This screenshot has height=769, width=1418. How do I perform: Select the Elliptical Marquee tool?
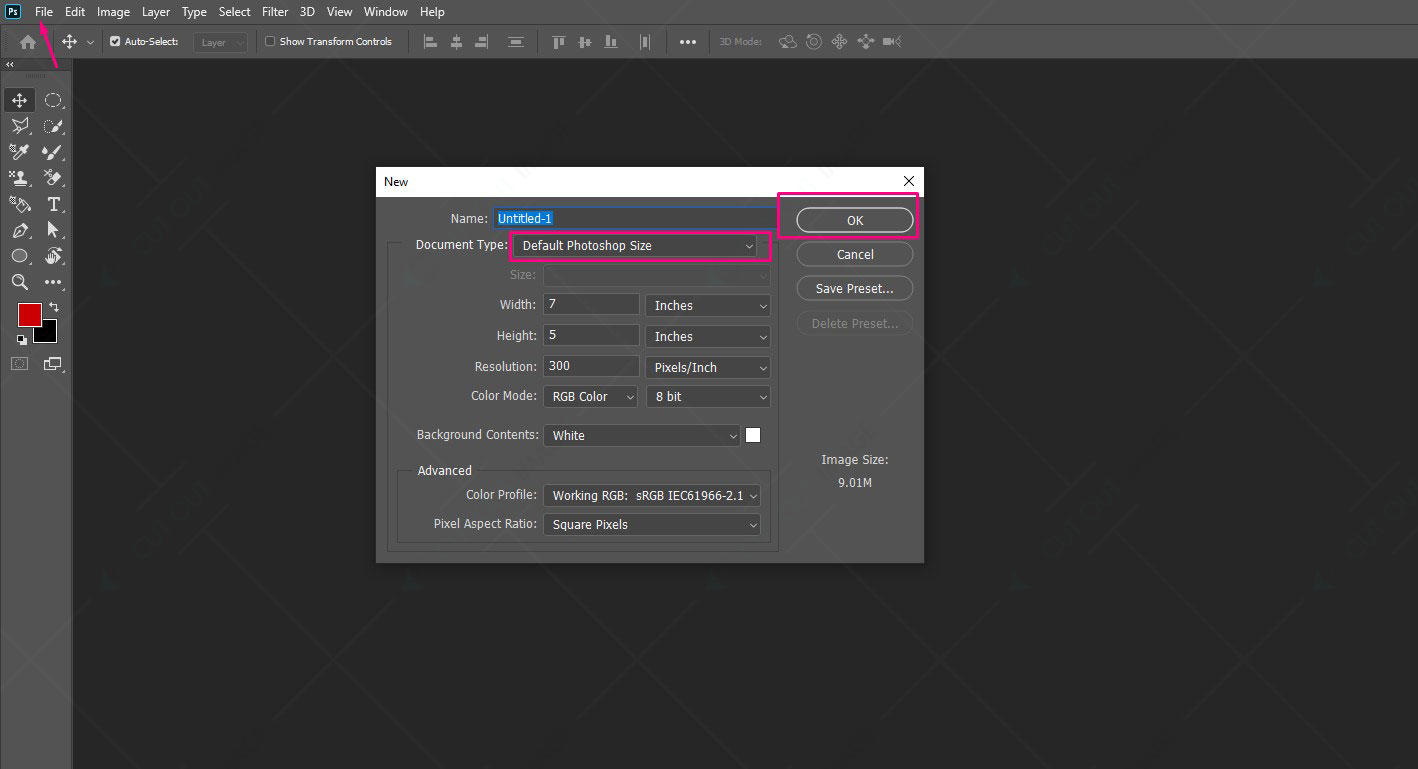pos(53,100)
